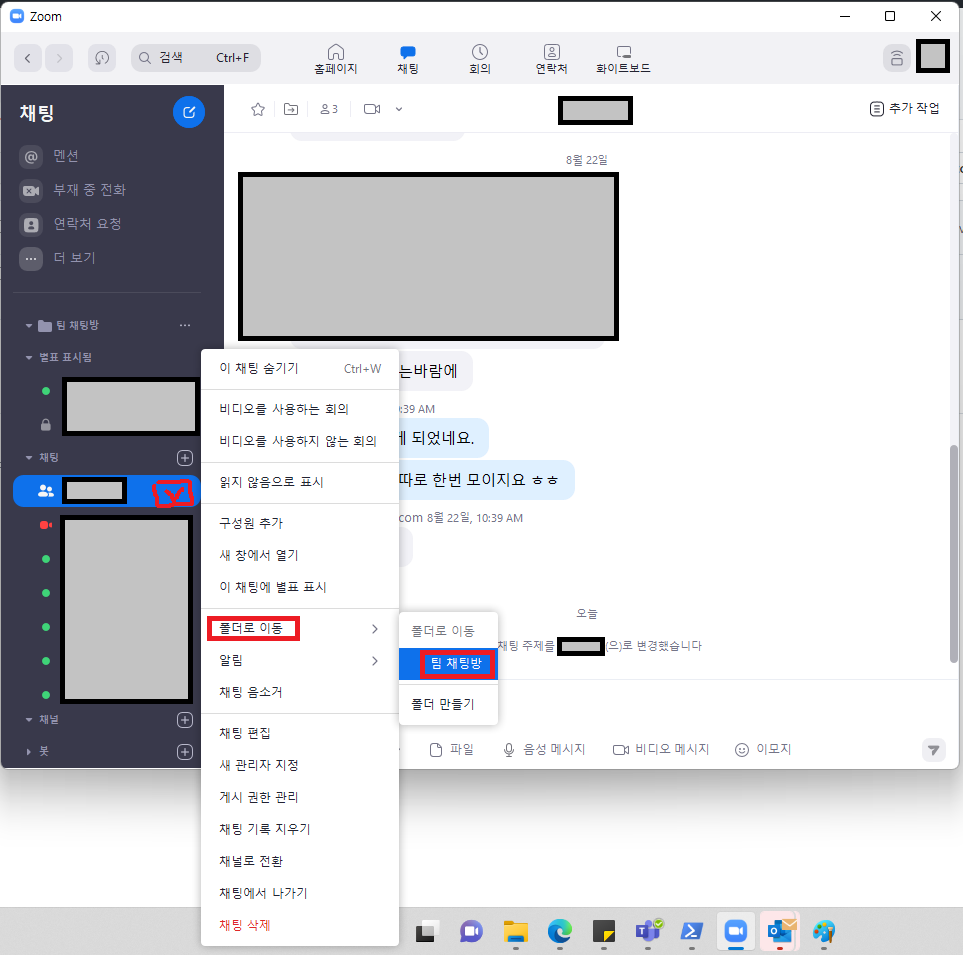This screenshot has height=955, width=963.
Task: Open the icon left of profile avatar
Action: 897,58
